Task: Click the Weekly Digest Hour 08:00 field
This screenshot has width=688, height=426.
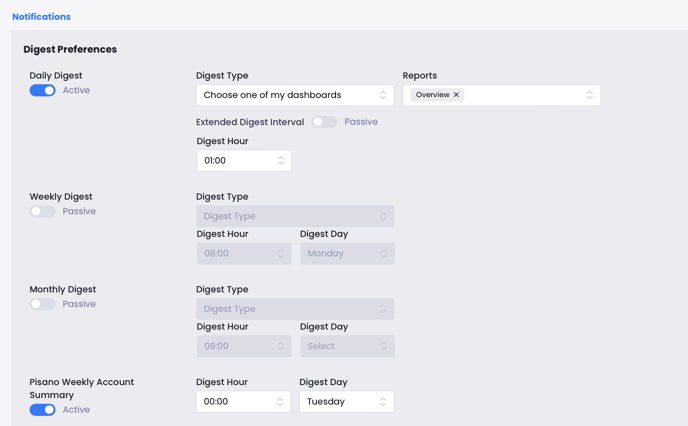Action: click(x=243, y=254)
